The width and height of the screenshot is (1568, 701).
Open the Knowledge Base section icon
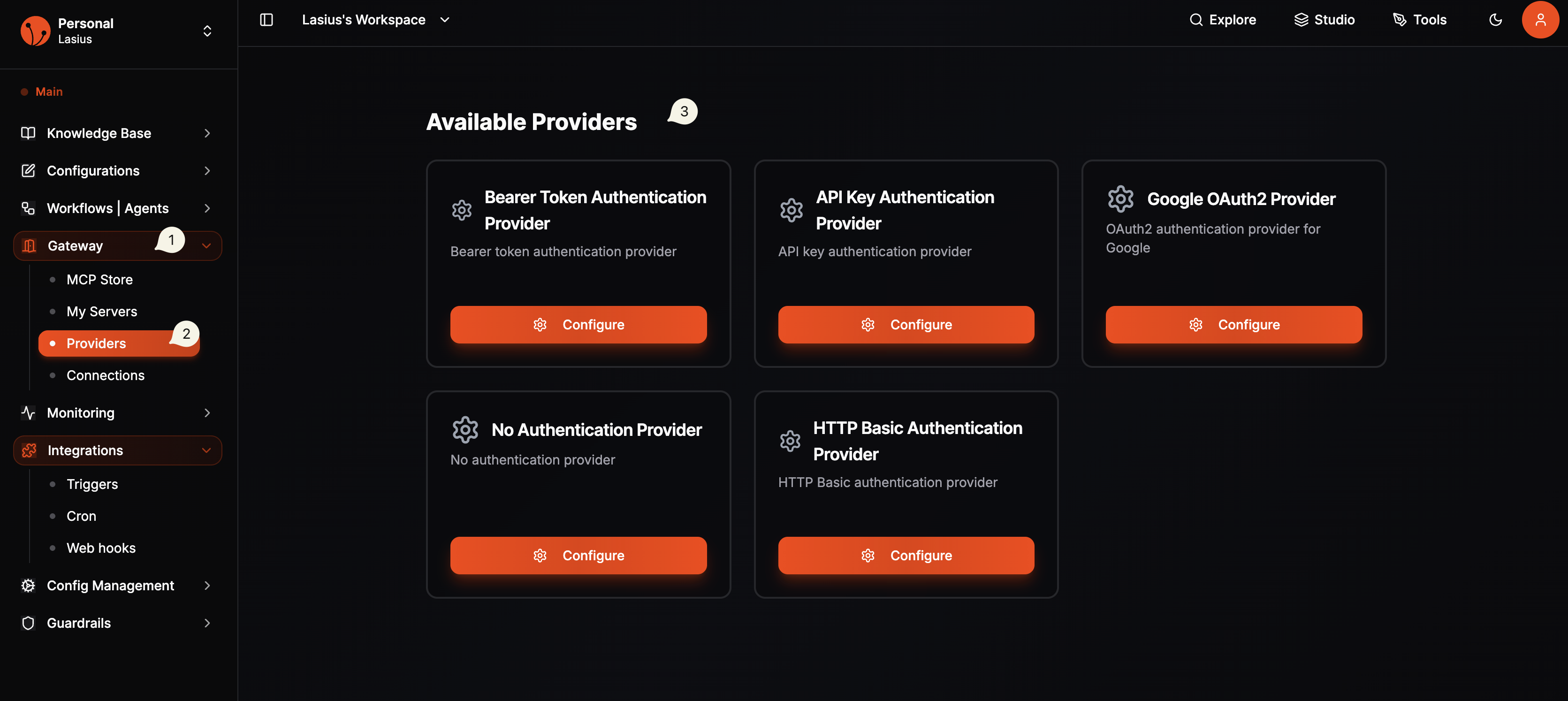tap(28, 133)
